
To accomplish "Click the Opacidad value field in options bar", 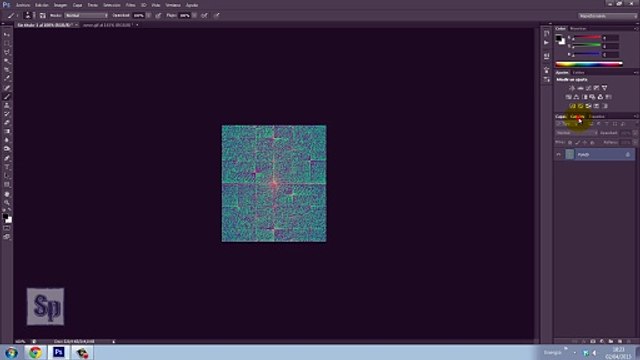I will coord(139,16).
